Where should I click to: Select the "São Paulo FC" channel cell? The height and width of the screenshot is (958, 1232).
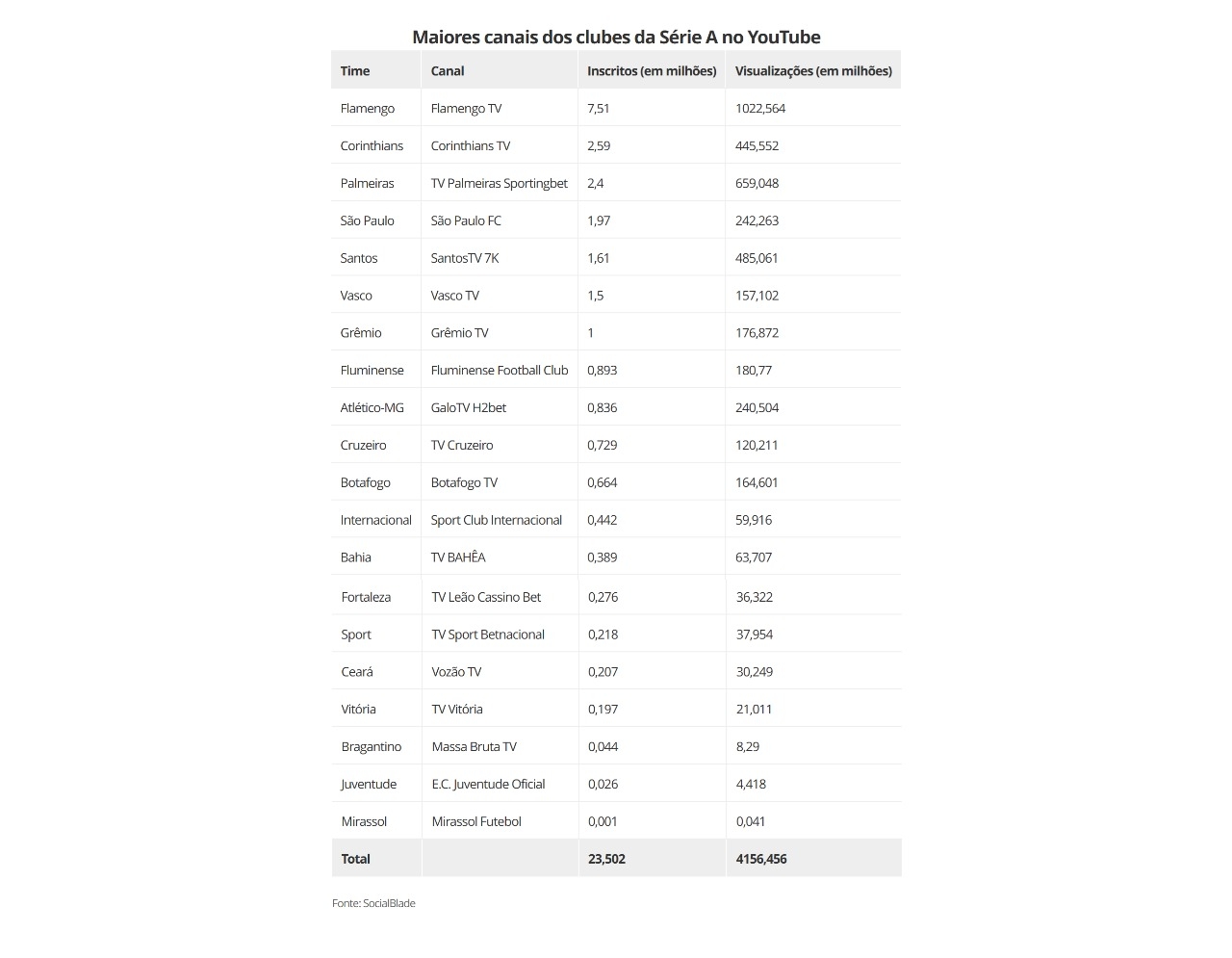point(466,220)
